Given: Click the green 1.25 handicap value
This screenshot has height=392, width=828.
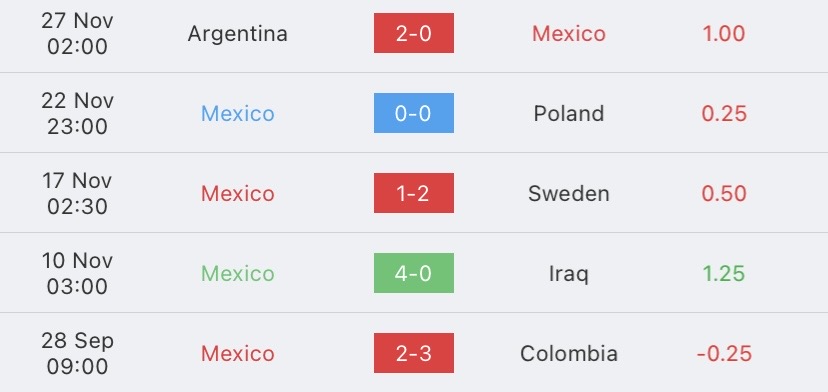Looking at the screenshot, I should point(724,274).
